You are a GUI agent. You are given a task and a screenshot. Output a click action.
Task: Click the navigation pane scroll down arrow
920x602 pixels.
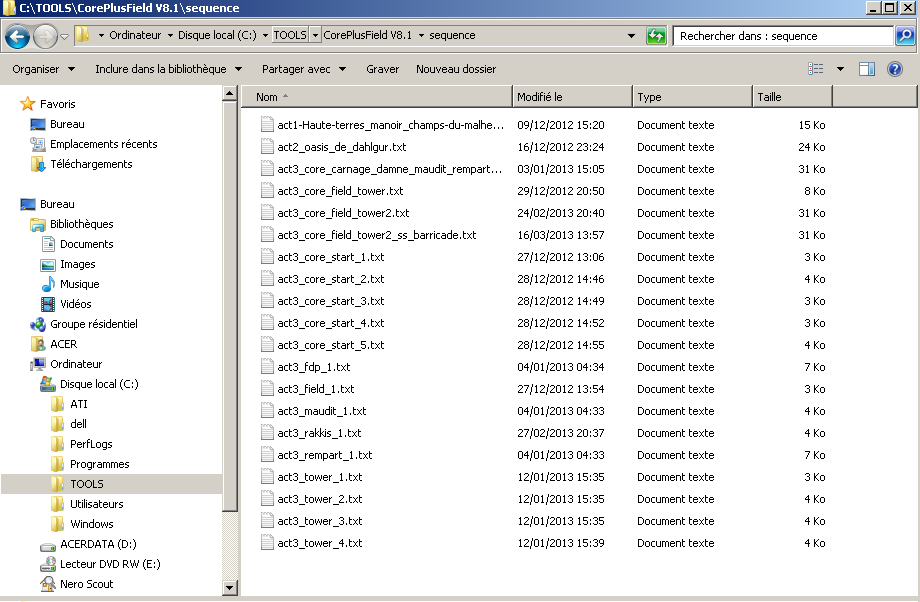tap(229, 587)
